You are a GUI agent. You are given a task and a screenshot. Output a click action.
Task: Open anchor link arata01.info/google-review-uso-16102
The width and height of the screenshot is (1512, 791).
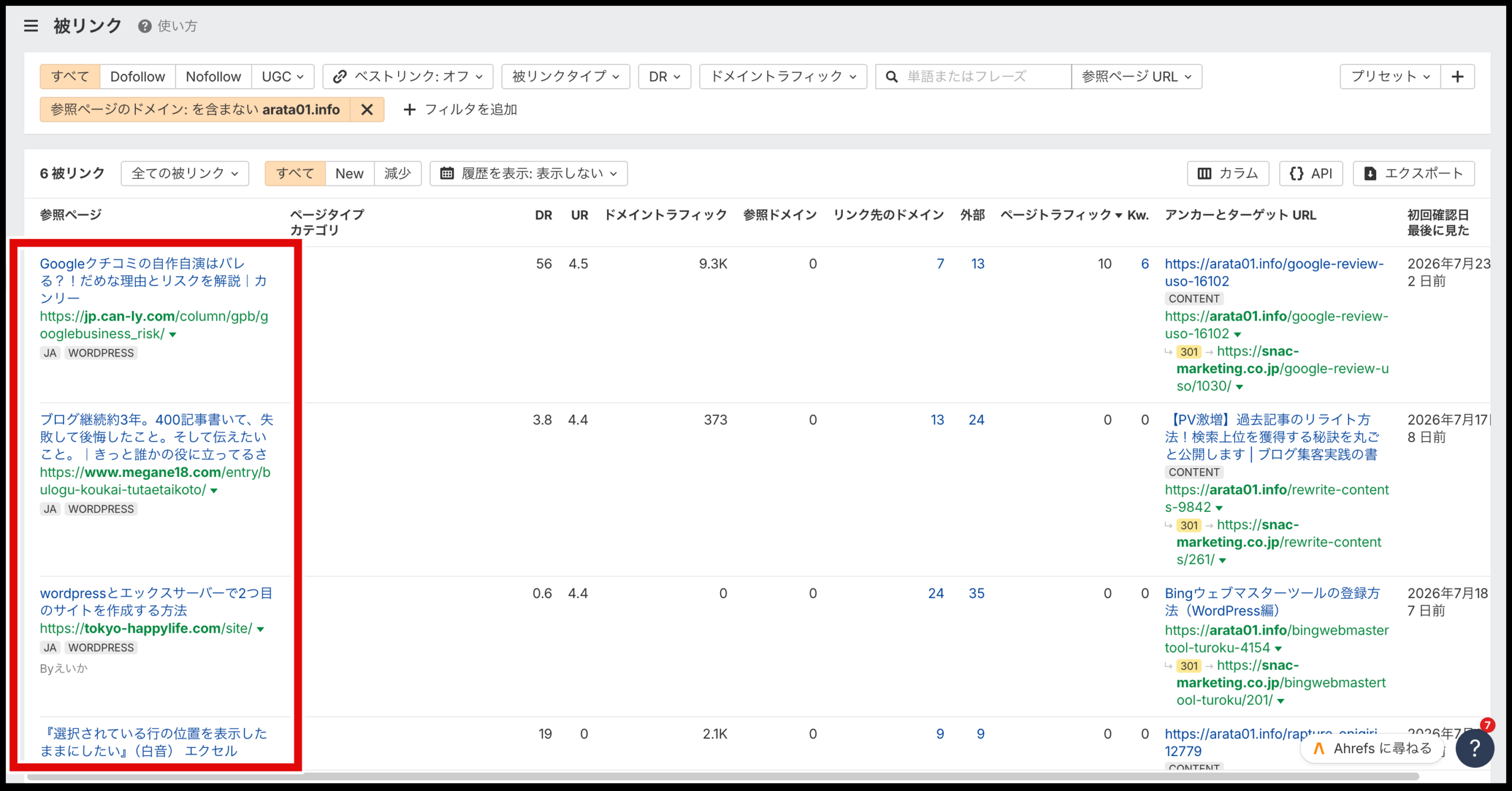1274,273
